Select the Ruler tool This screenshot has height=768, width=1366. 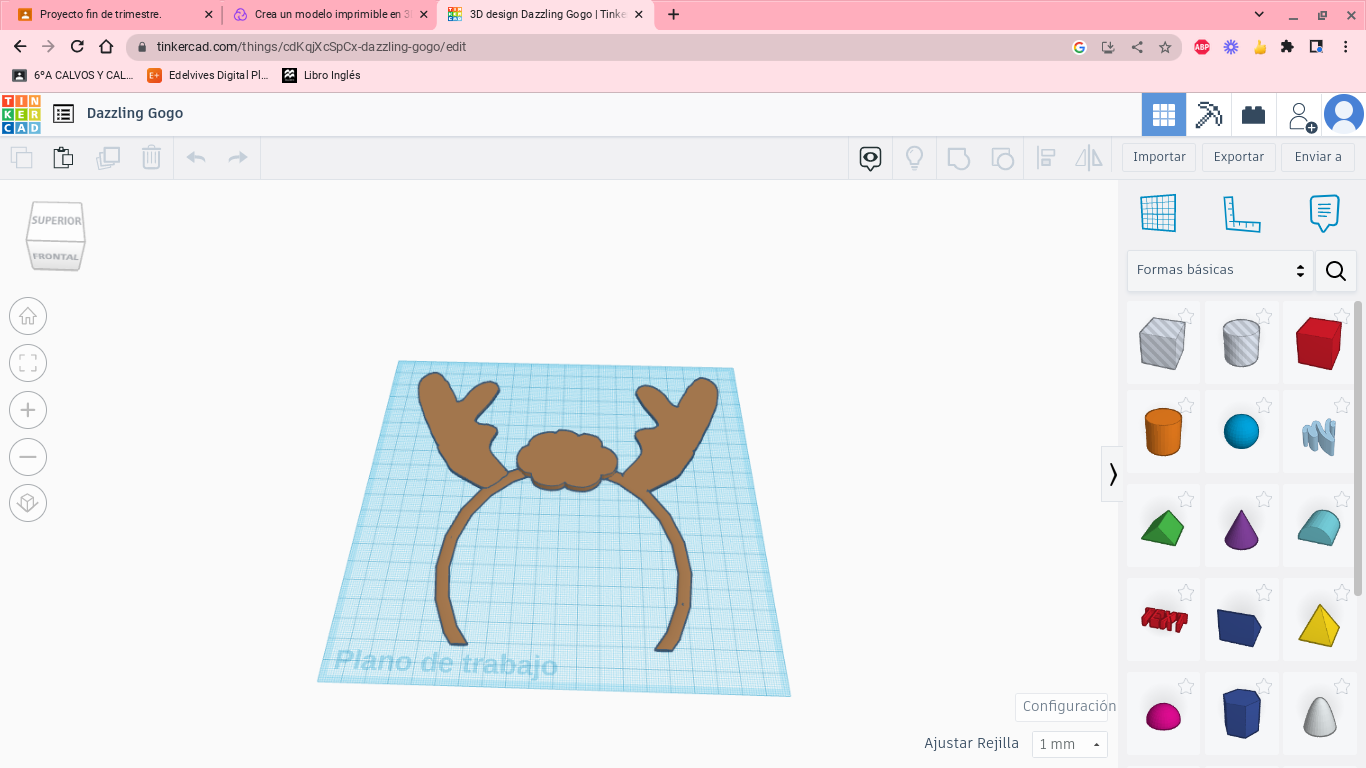click(x=1241, y=213)
